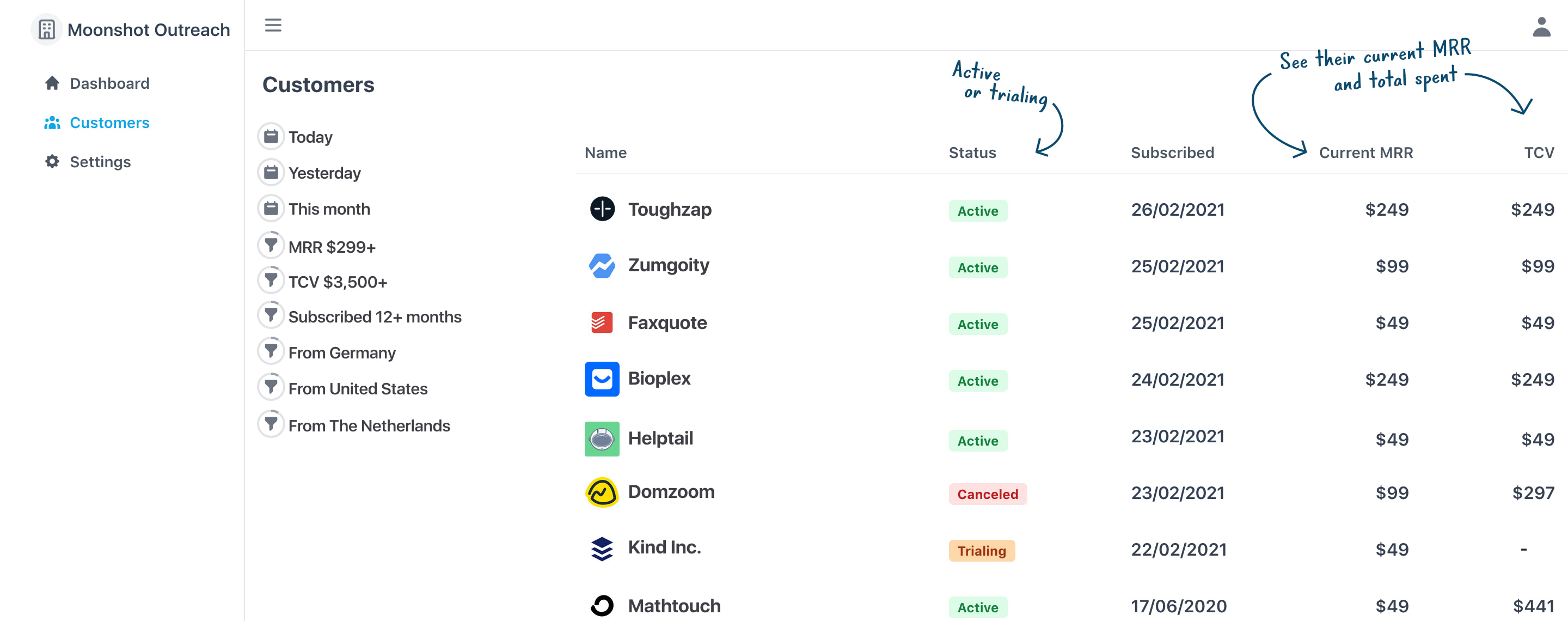Click the Moonshot Outreach building logo
The width and height of the screenshot is (1568, 621).
pyautogui.click(x=46, y=29)
